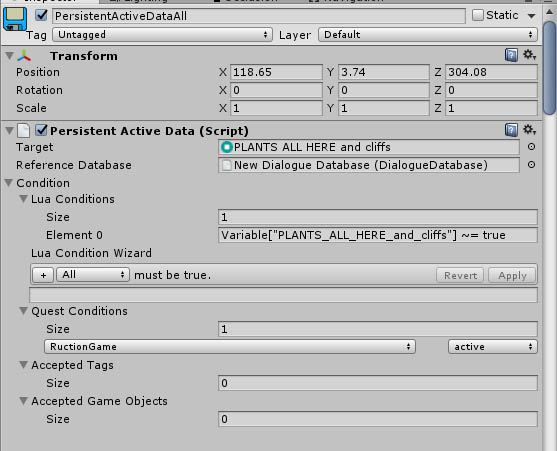Open Transform component help icon

pos(511,55)
